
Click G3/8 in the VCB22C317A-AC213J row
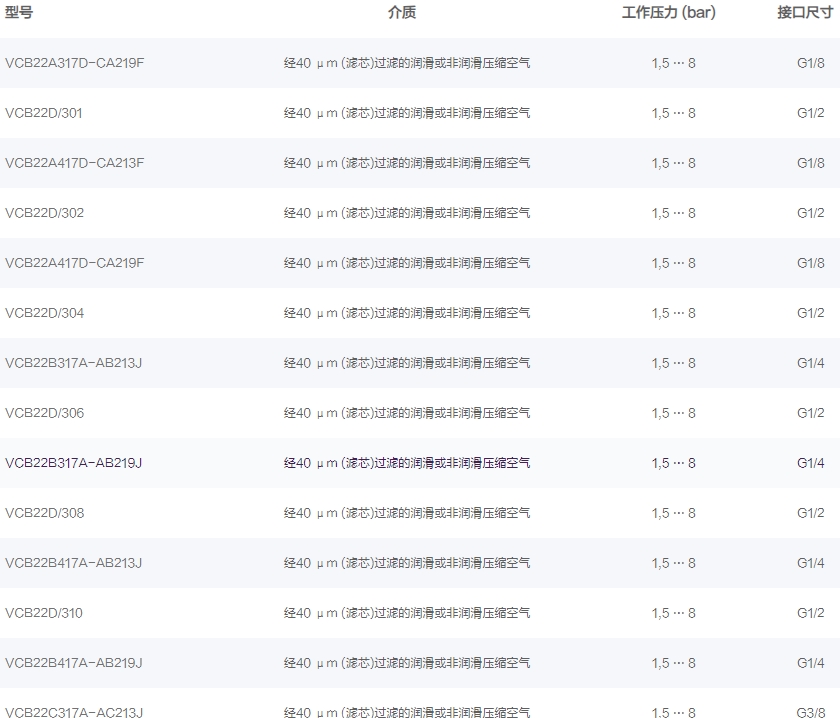pyautogui.click(x=811, y=712)
